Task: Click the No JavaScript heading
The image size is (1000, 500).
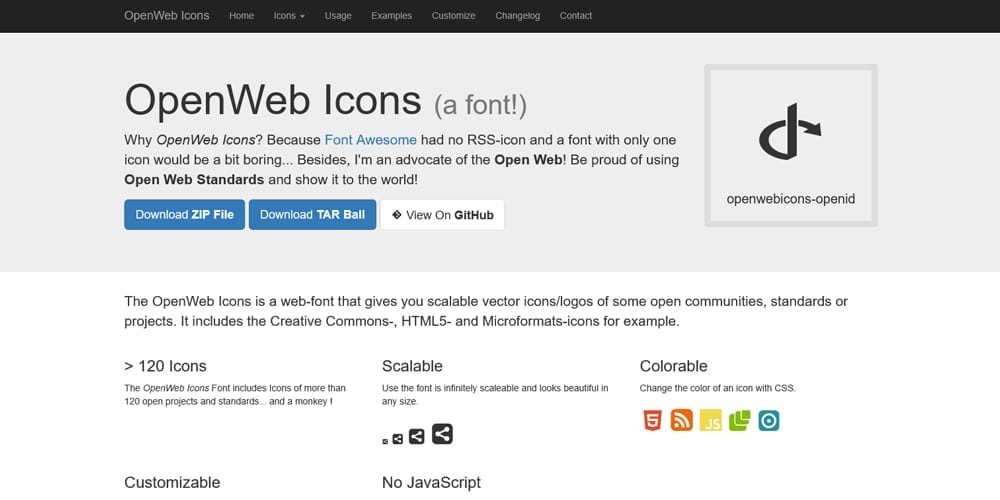Action: pyautogui.click(x=432, y=482)
